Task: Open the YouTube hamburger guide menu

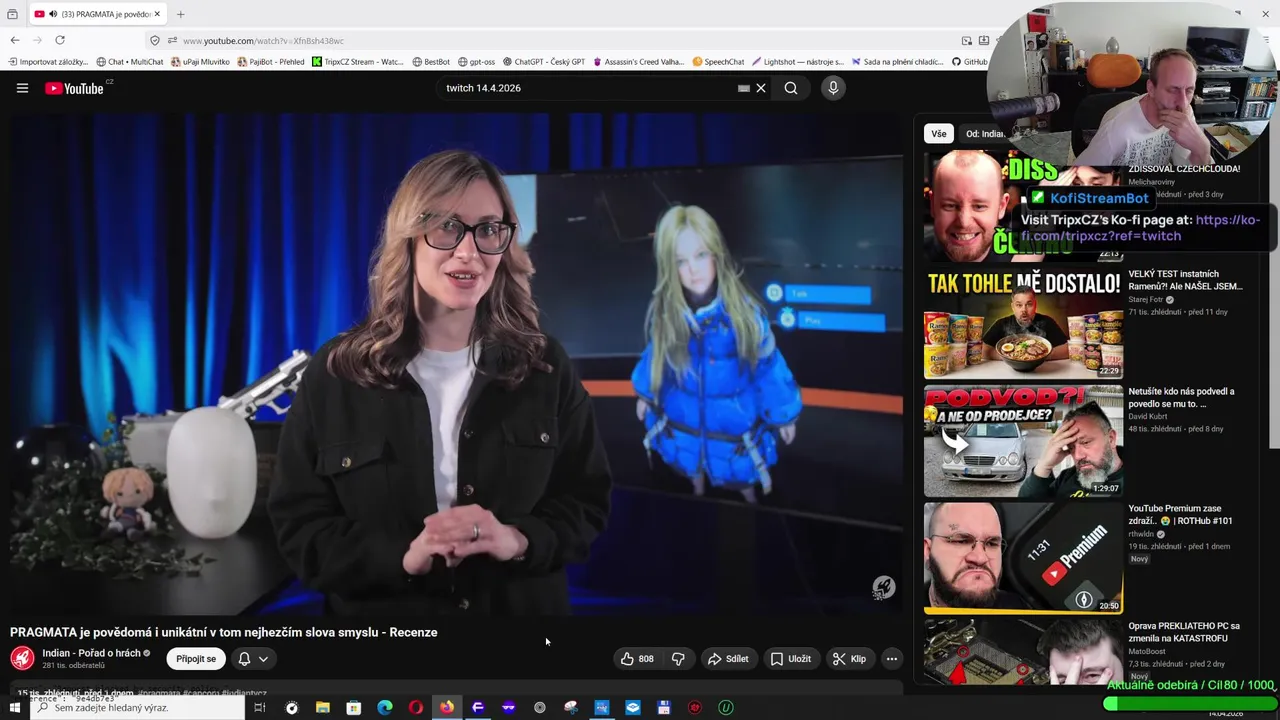Action: (x=22, y=88)
